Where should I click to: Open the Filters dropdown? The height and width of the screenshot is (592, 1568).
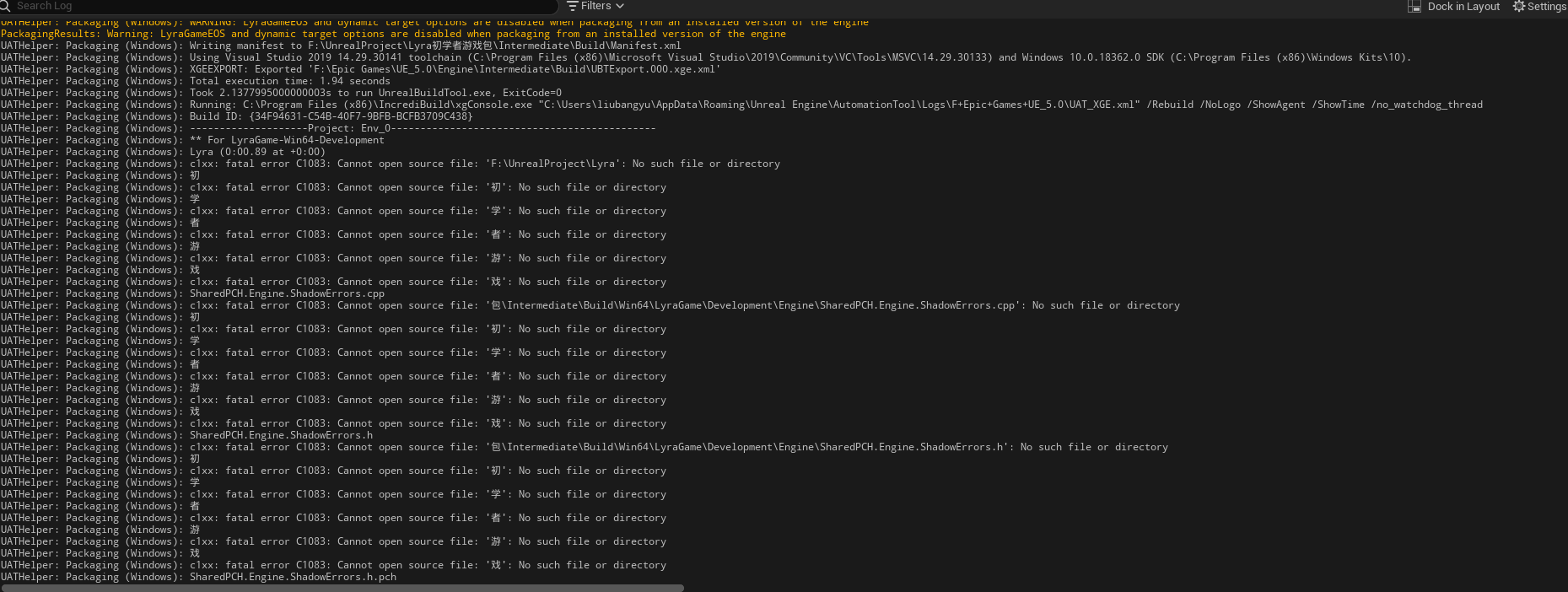[595, 6]
